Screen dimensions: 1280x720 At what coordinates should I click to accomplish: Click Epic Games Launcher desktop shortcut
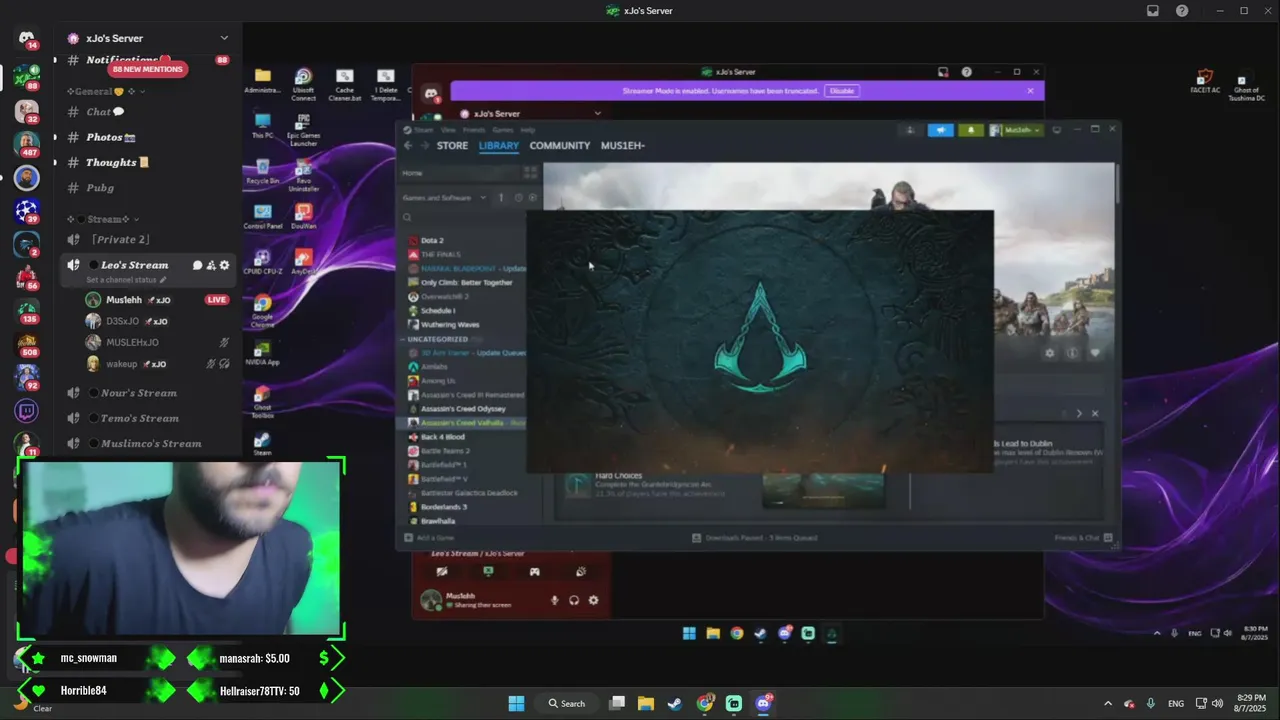(303, 131)
